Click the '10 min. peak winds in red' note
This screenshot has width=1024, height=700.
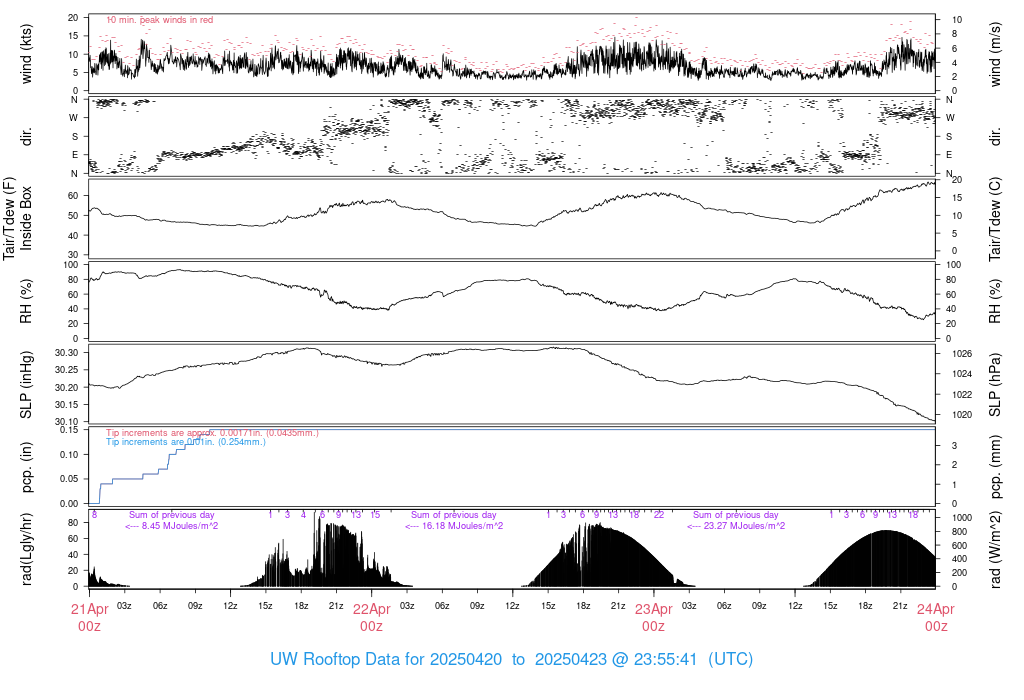pyautogui.click(x=160, y=20)
